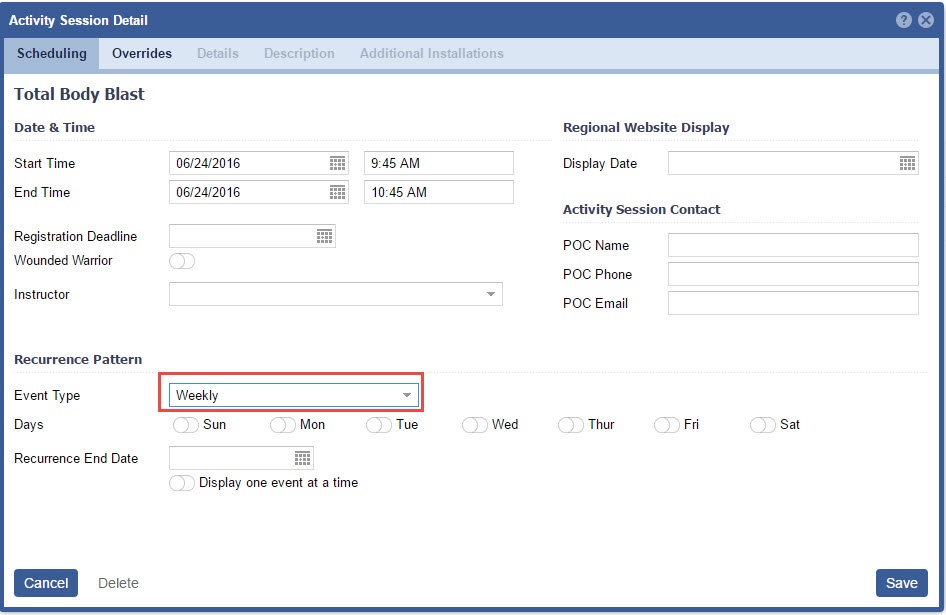Close the Activity Session Detail dialog
The image size is (946, 615).
point(926,20)
